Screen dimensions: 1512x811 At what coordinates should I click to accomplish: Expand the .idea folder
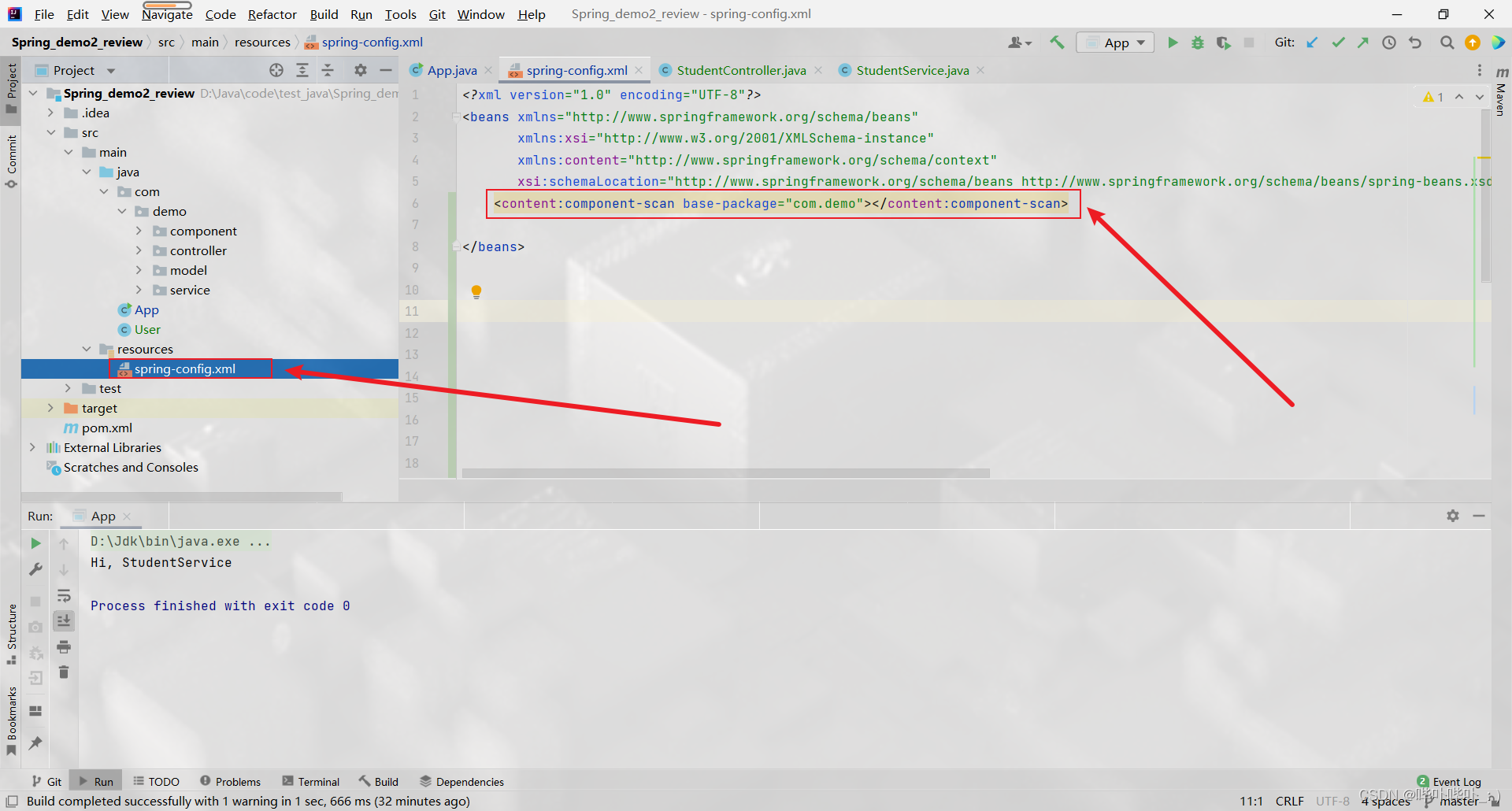tap(50, 113)
